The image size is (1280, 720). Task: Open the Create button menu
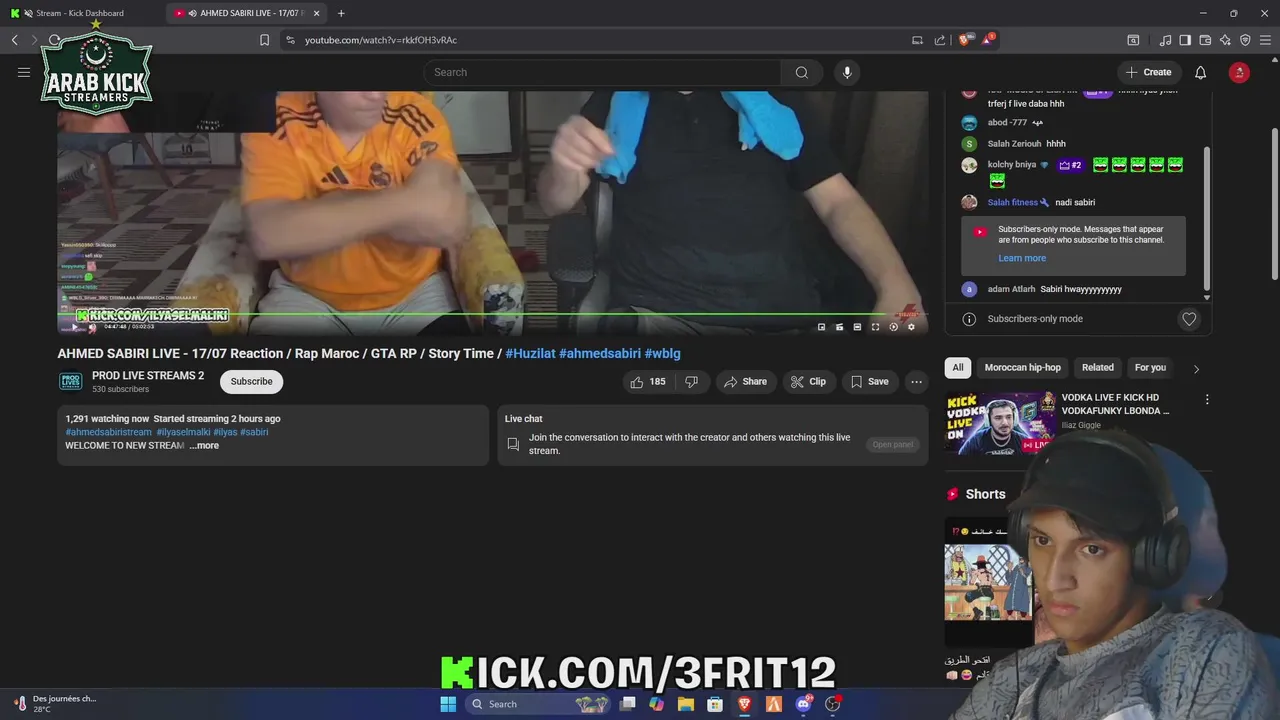(1148, 72)
